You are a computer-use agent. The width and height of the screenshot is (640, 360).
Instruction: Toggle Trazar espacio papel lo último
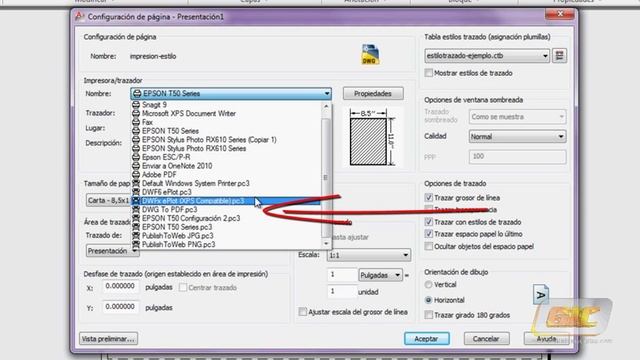pos(429,234)
